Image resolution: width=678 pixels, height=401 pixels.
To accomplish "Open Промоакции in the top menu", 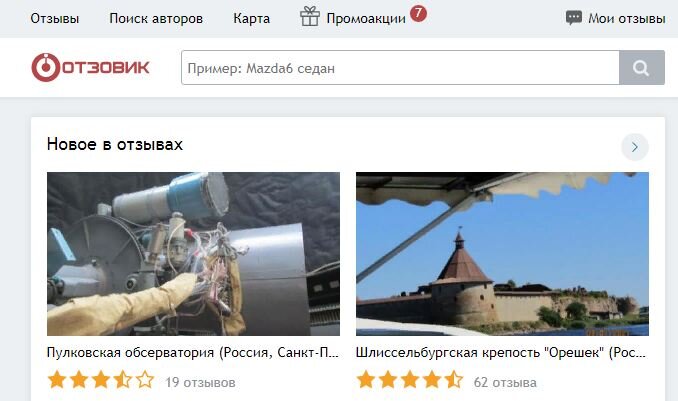I will (366, 19).
